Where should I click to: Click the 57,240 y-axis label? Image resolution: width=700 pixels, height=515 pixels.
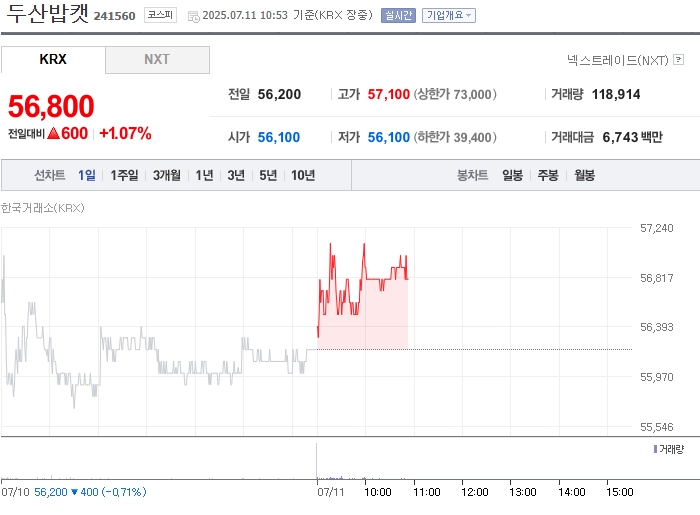[656, 228]
